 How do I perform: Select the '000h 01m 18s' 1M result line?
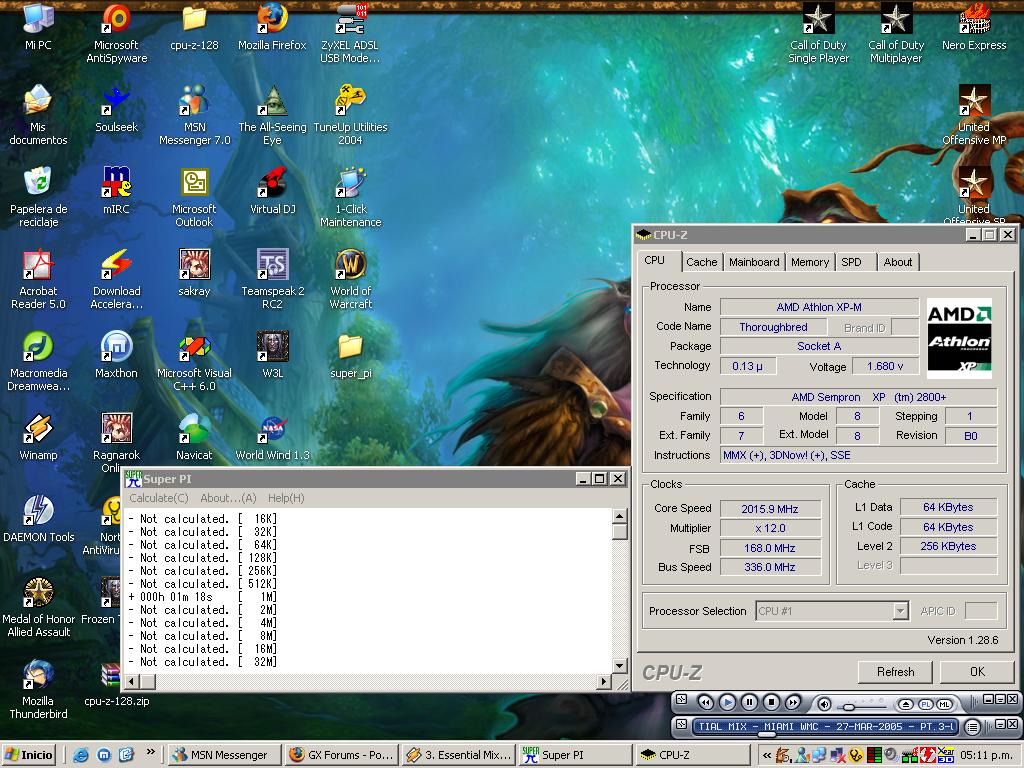[x=202, y=597]
